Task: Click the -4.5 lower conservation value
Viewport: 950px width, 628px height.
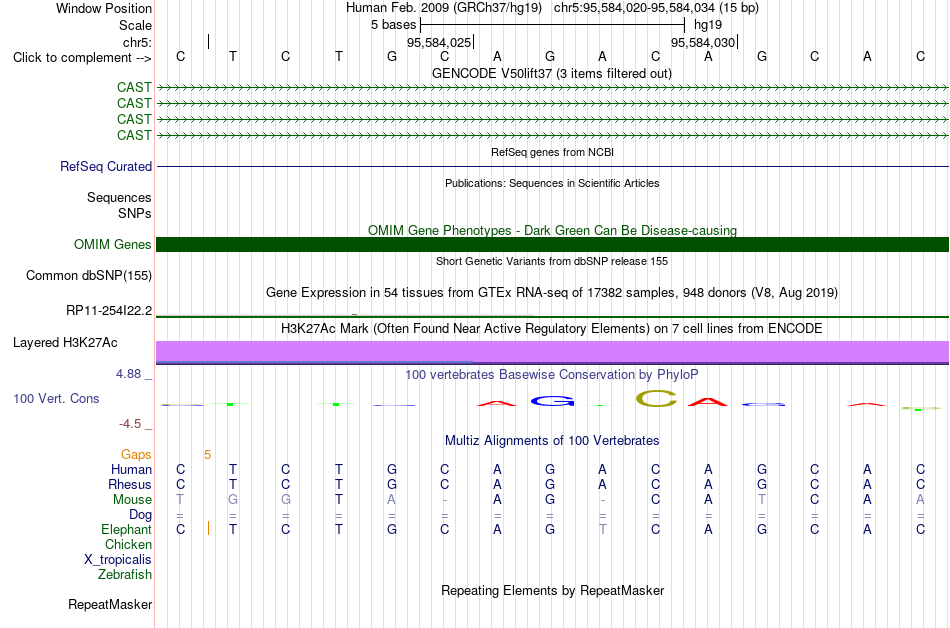Action: 130,423
